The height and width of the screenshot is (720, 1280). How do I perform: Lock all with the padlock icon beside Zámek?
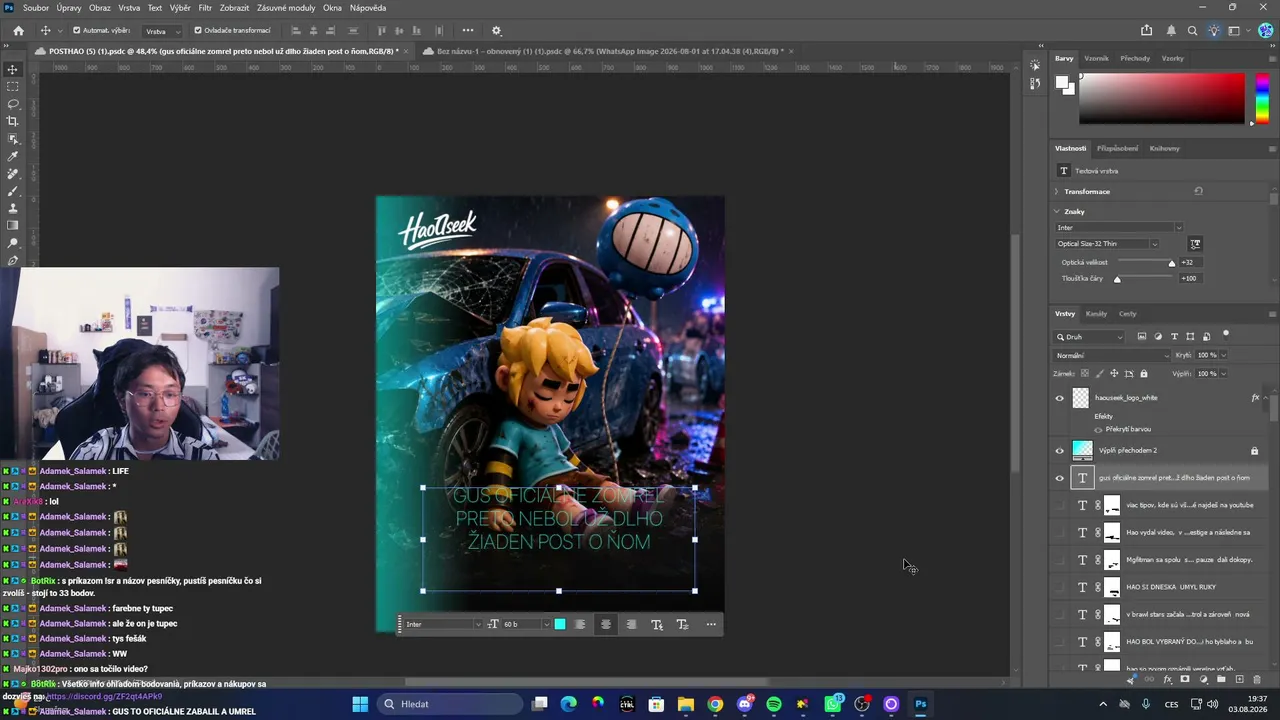1144,373
